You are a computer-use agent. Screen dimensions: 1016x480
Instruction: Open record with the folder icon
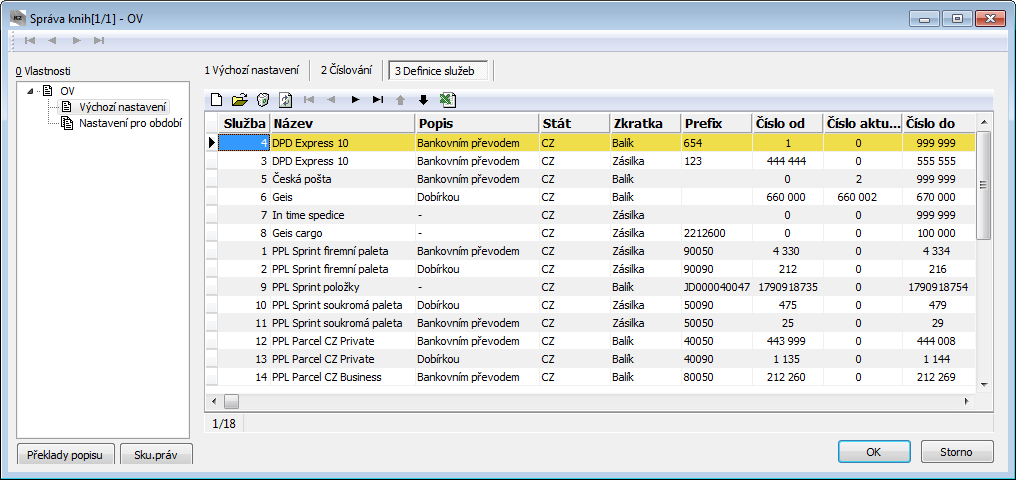(240, 100)
